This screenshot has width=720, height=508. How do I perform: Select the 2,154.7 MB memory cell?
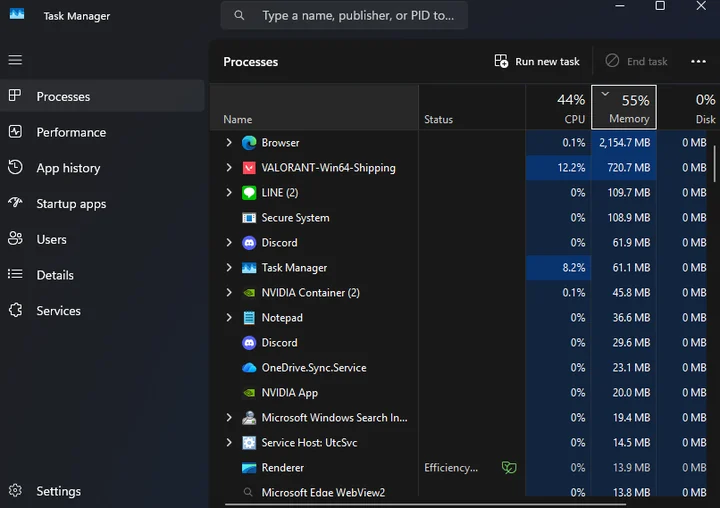point(624,143)
